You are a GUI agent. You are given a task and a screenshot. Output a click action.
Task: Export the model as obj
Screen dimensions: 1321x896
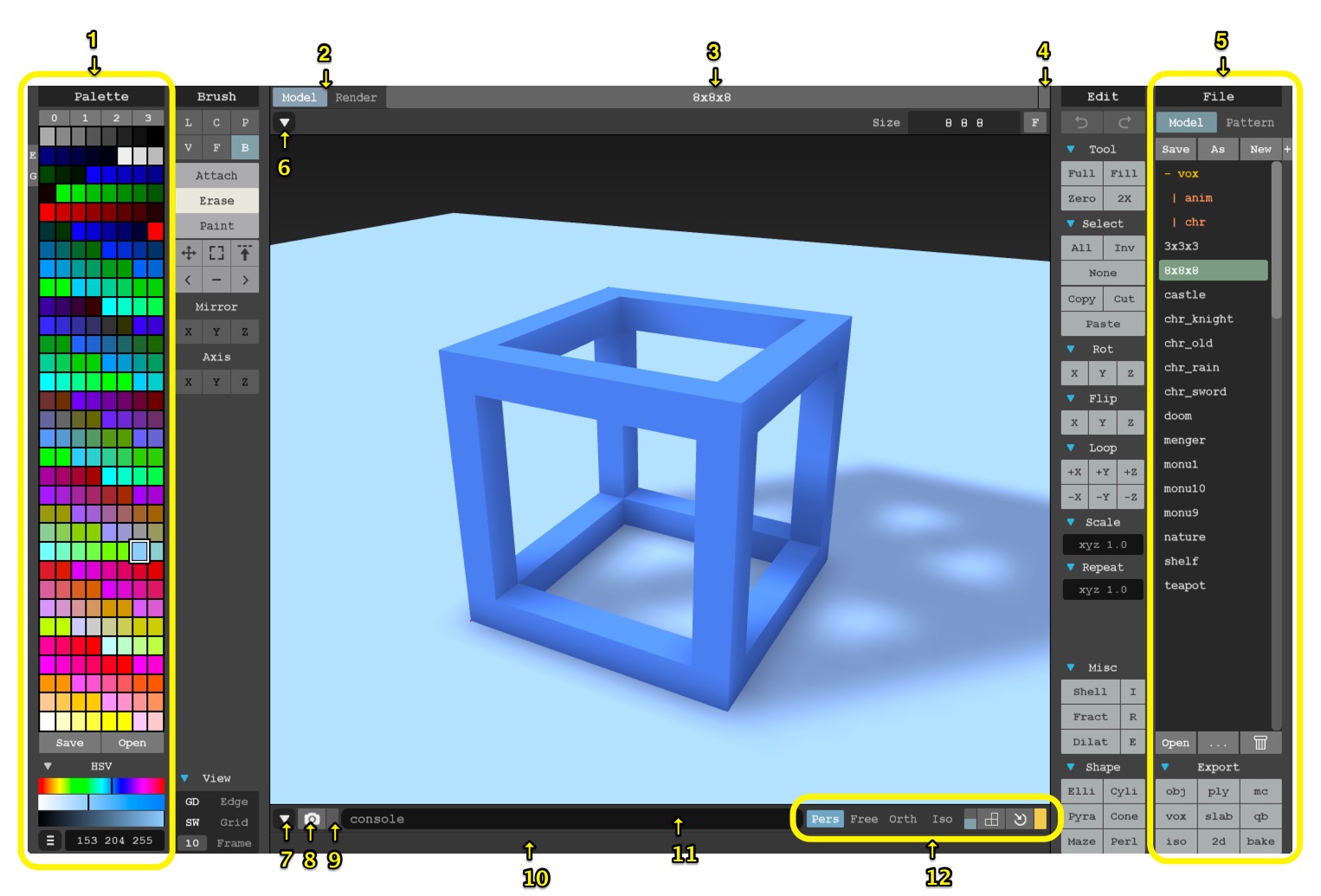(x=1176, y=791)
